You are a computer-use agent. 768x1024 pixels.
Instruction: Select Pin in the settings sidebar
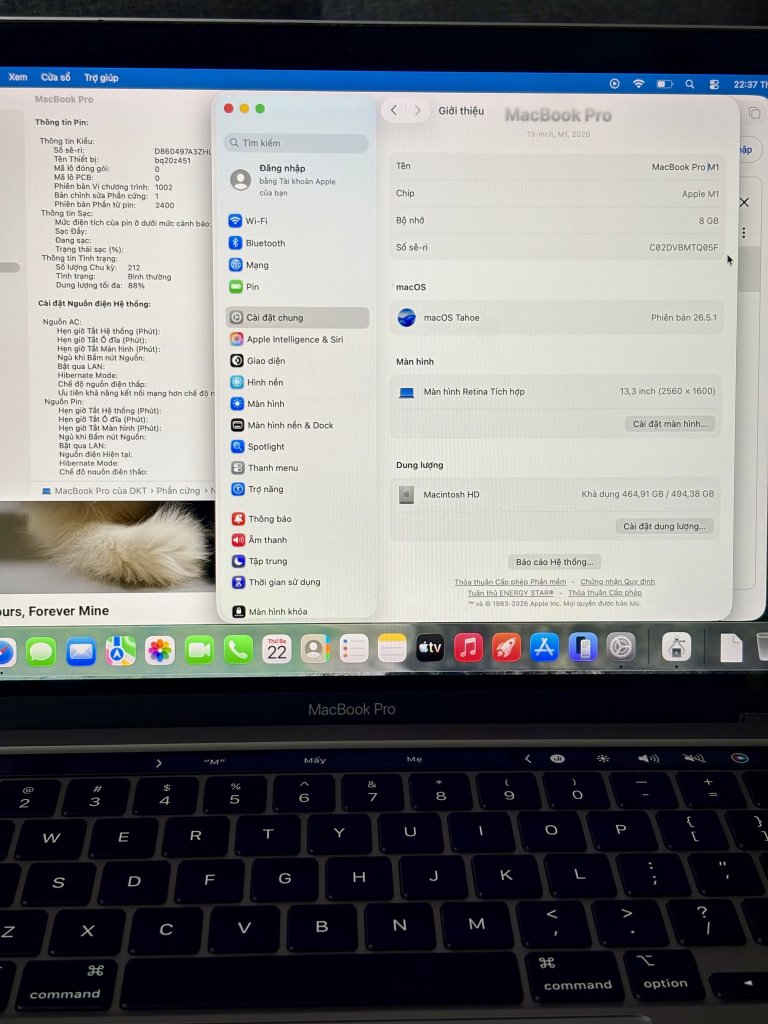pyautogui.click(x=244, y=287)
